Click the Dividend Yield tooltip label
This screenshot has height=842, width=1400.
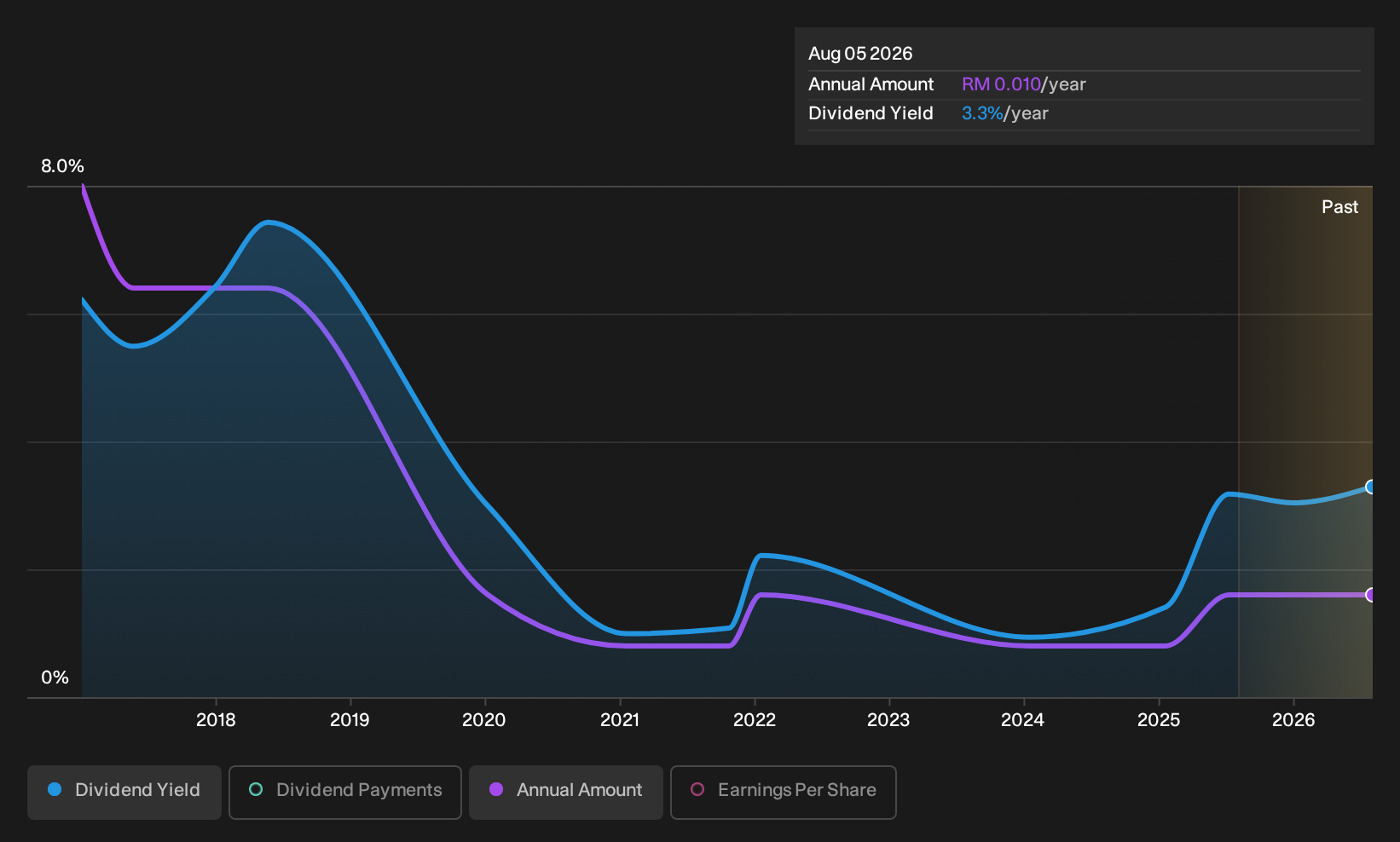point(871,113)
